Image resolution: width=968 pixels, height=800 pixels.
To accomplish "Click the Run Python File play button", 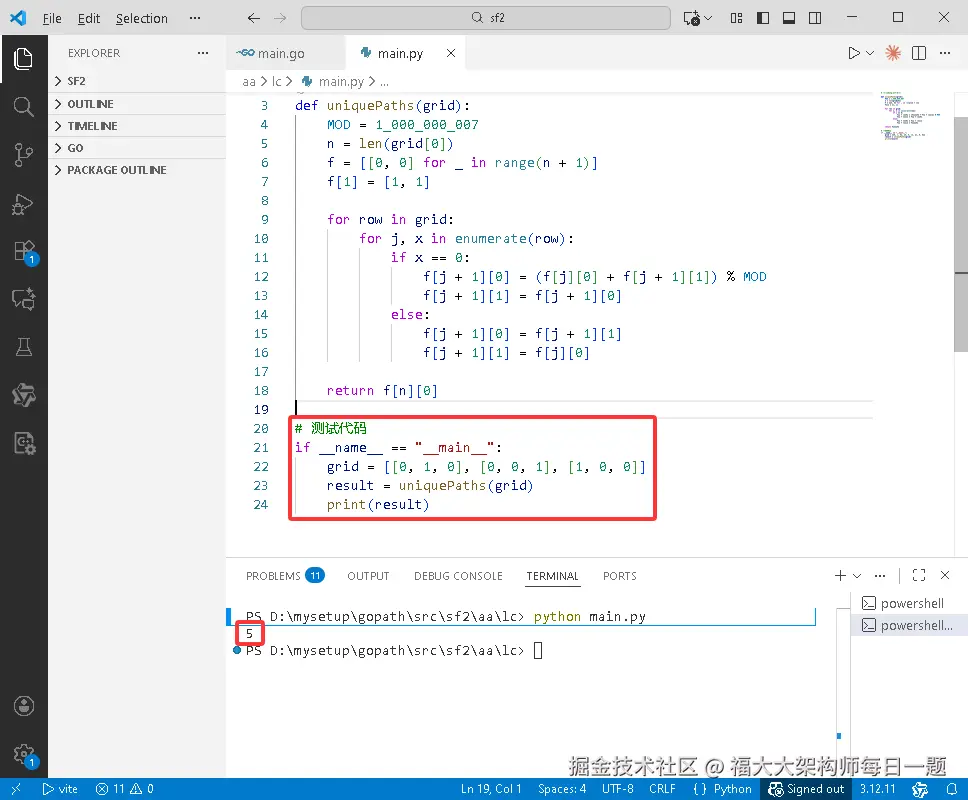I will click(x=854, y=53).
